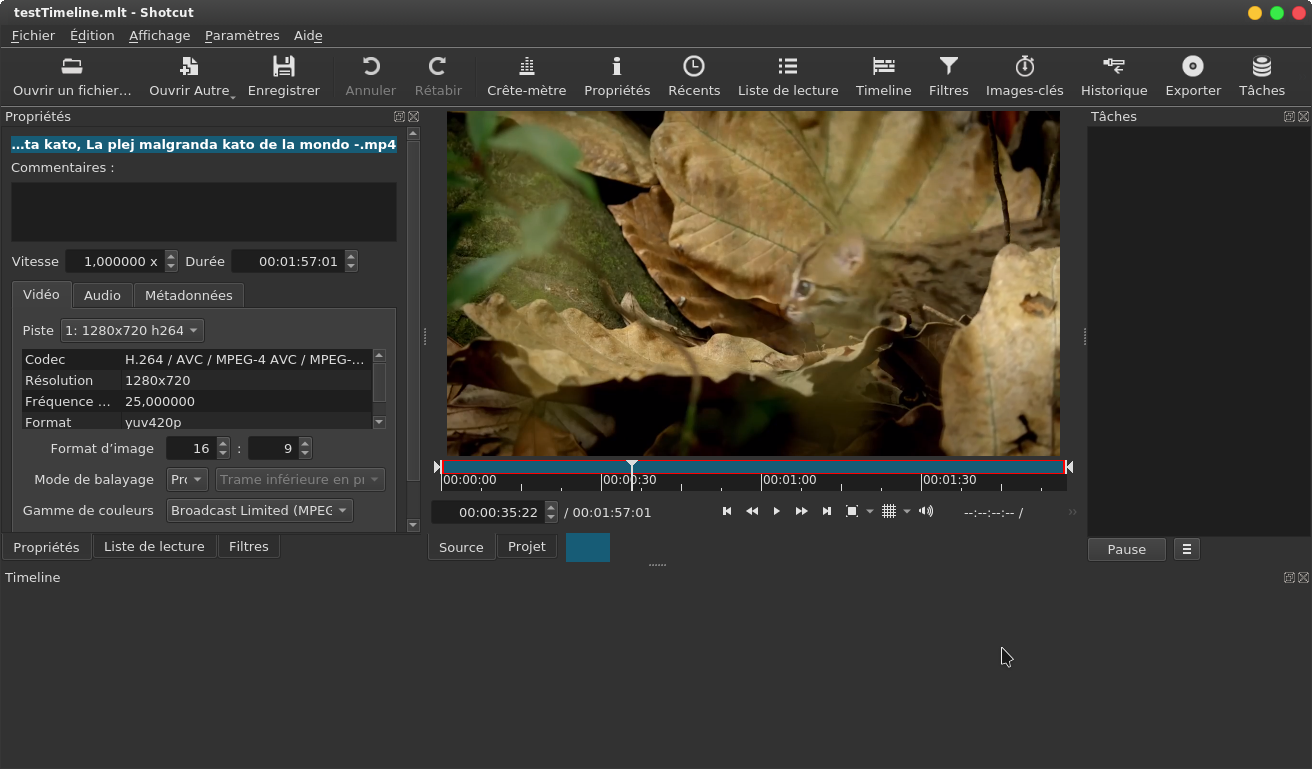Open the grid options dropdown arrow
Screen dimensions: 1312x769
pyautogui.click(x=907, y=511)
